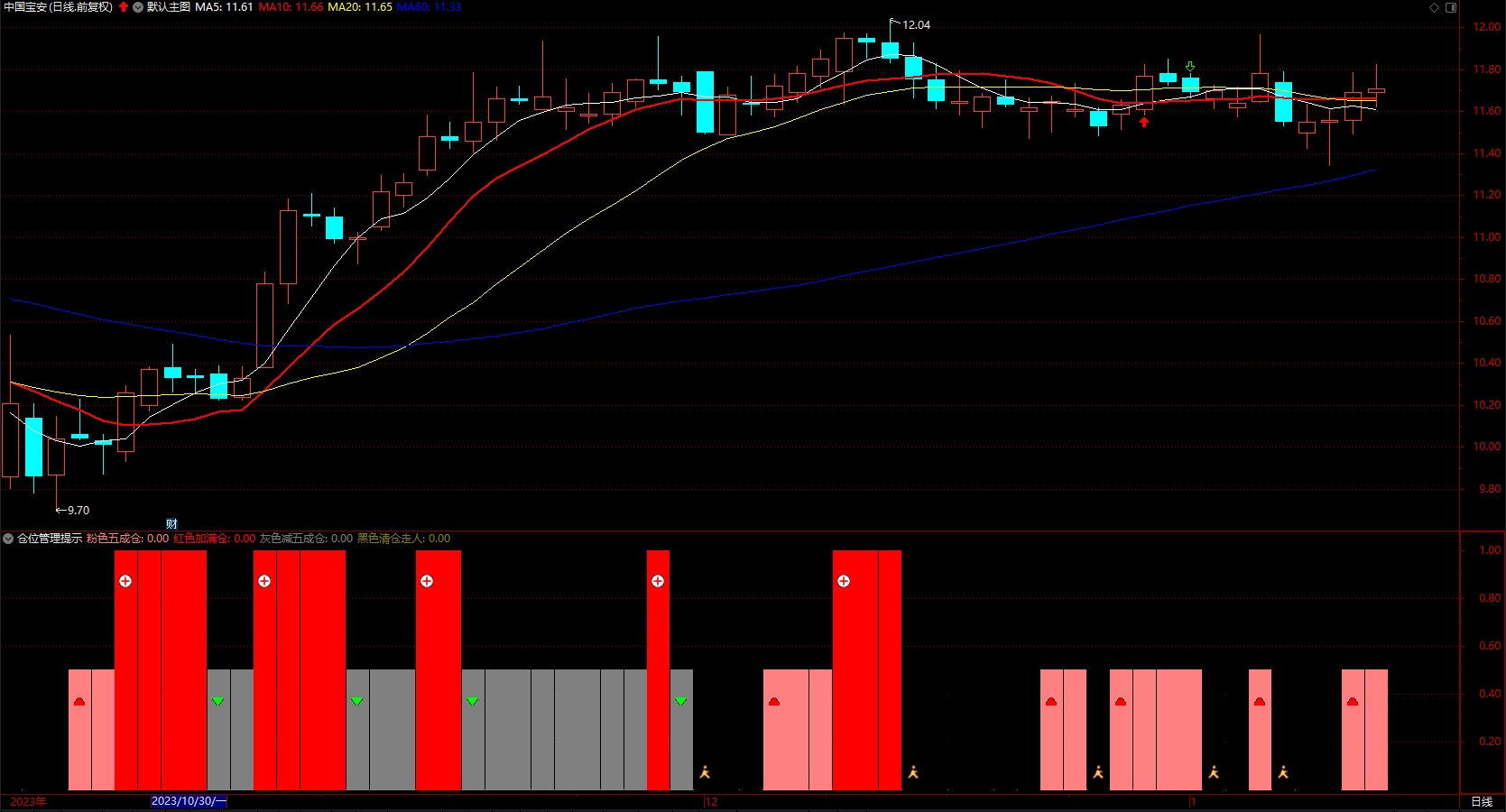Click first plus-circle marker on leftmost red bar
Viewport: 1506px width, 812px height.
click(x=125, y=581)
